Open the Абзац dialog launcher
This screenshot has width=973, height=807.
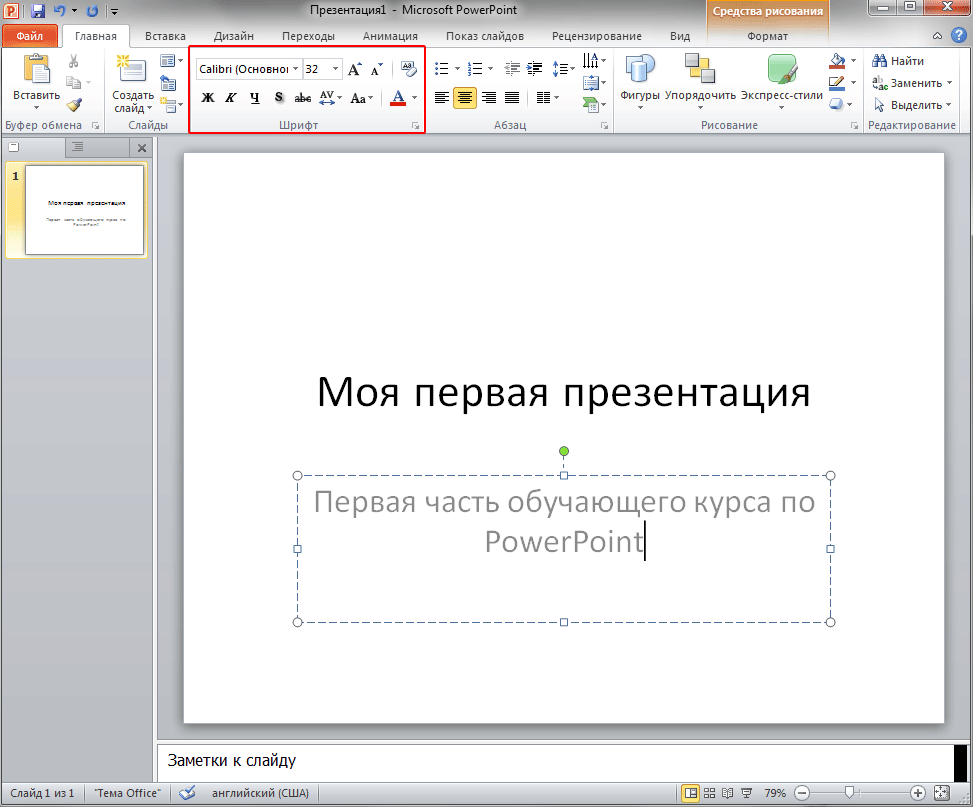(x=604, y=125)
